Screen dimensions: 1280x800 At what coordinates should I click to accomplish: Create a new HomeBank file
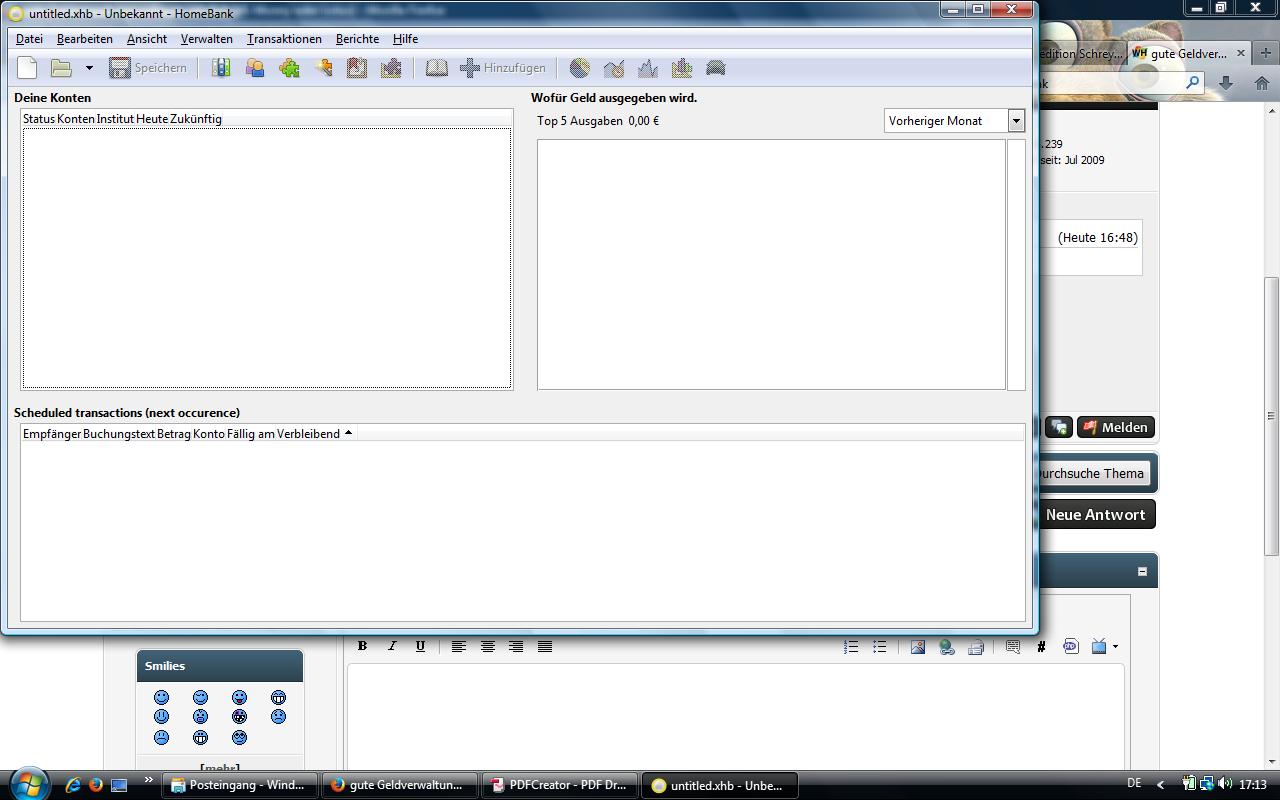(x=28, y=68)
